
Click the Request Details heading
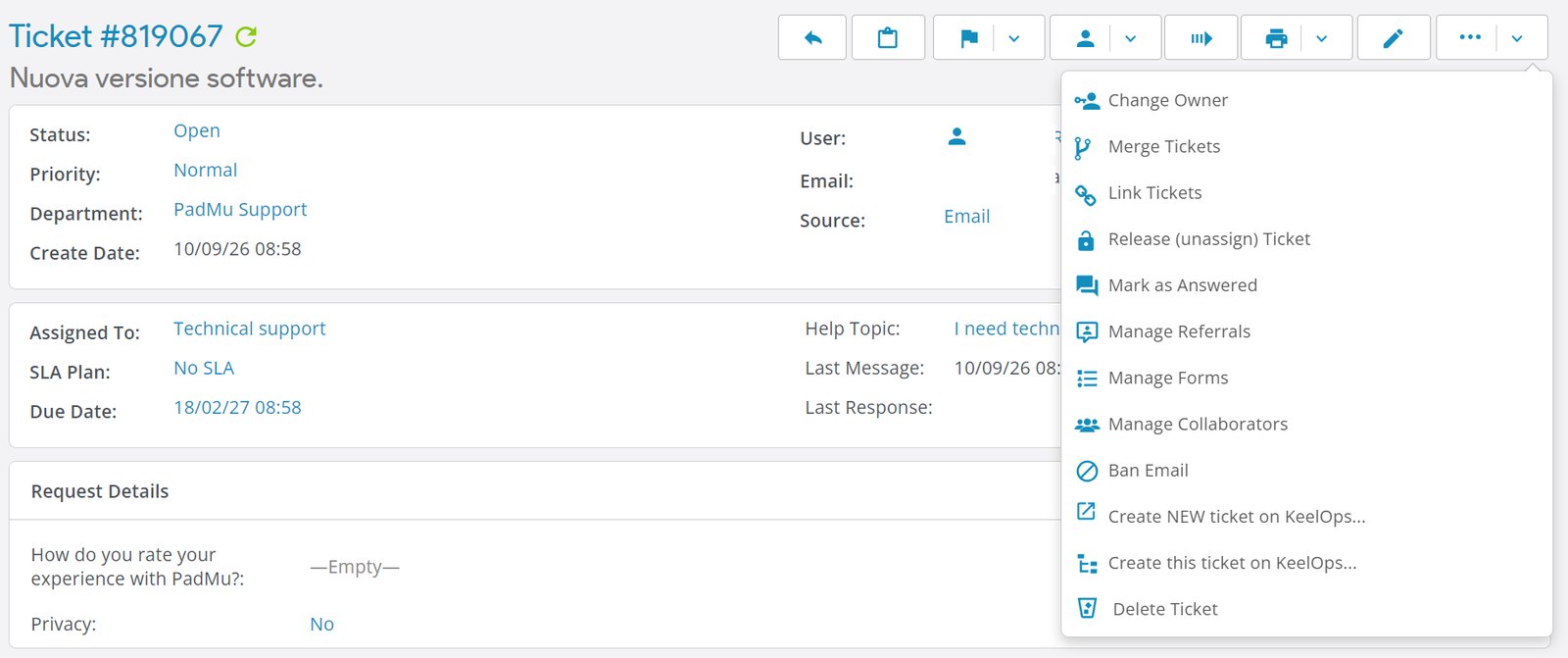pos(100,490)
